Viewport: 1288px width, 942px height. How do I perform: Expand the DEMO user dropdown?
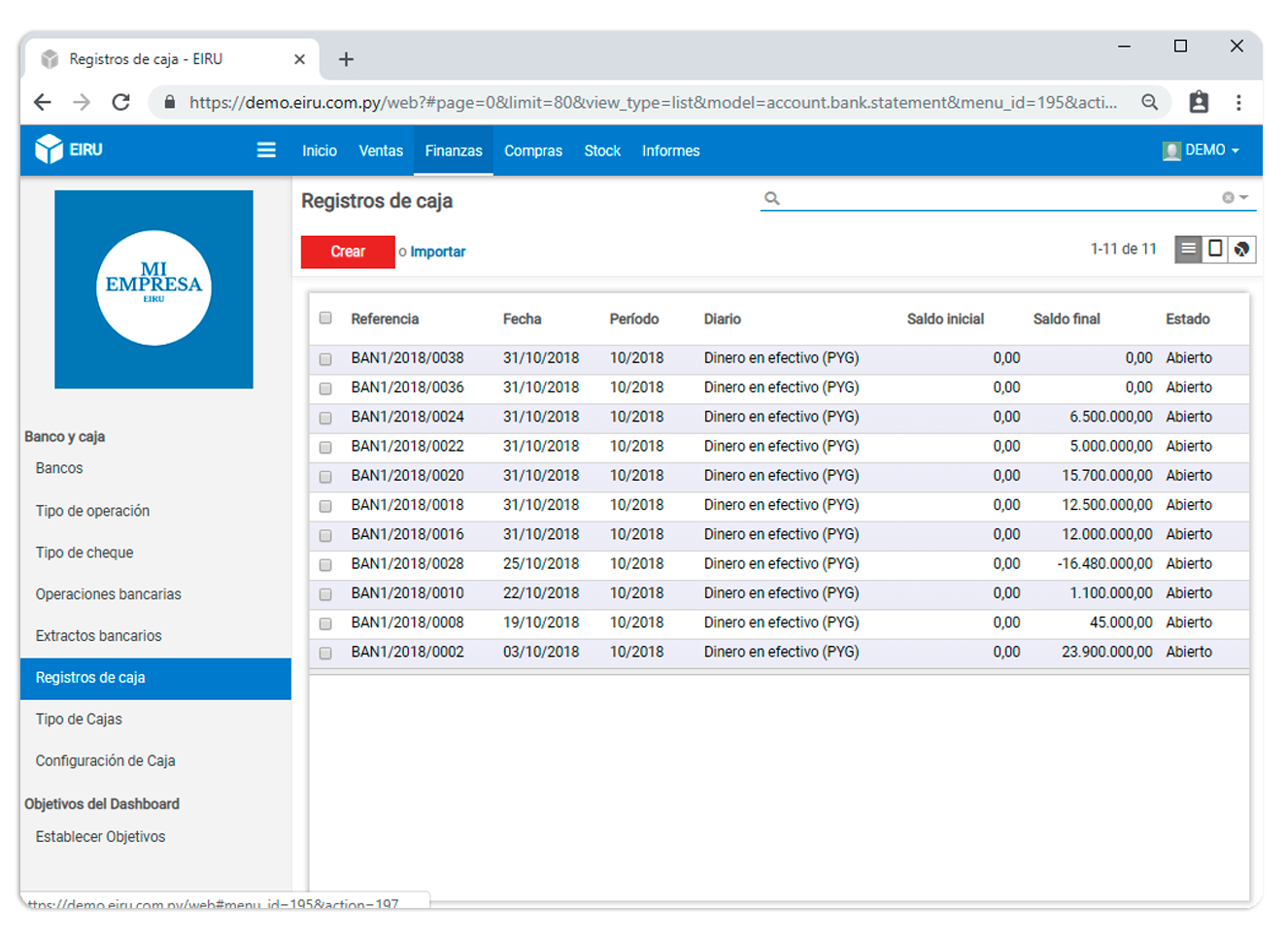(x=1236, y=151)
